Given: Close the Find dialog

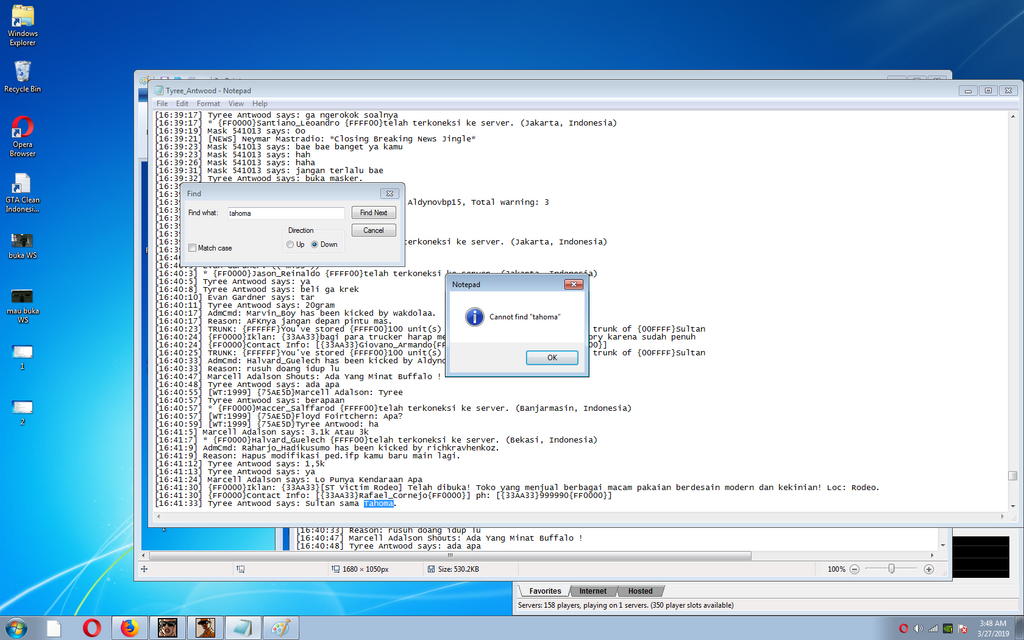Looking at the screenshot, I should click(389, 193).
